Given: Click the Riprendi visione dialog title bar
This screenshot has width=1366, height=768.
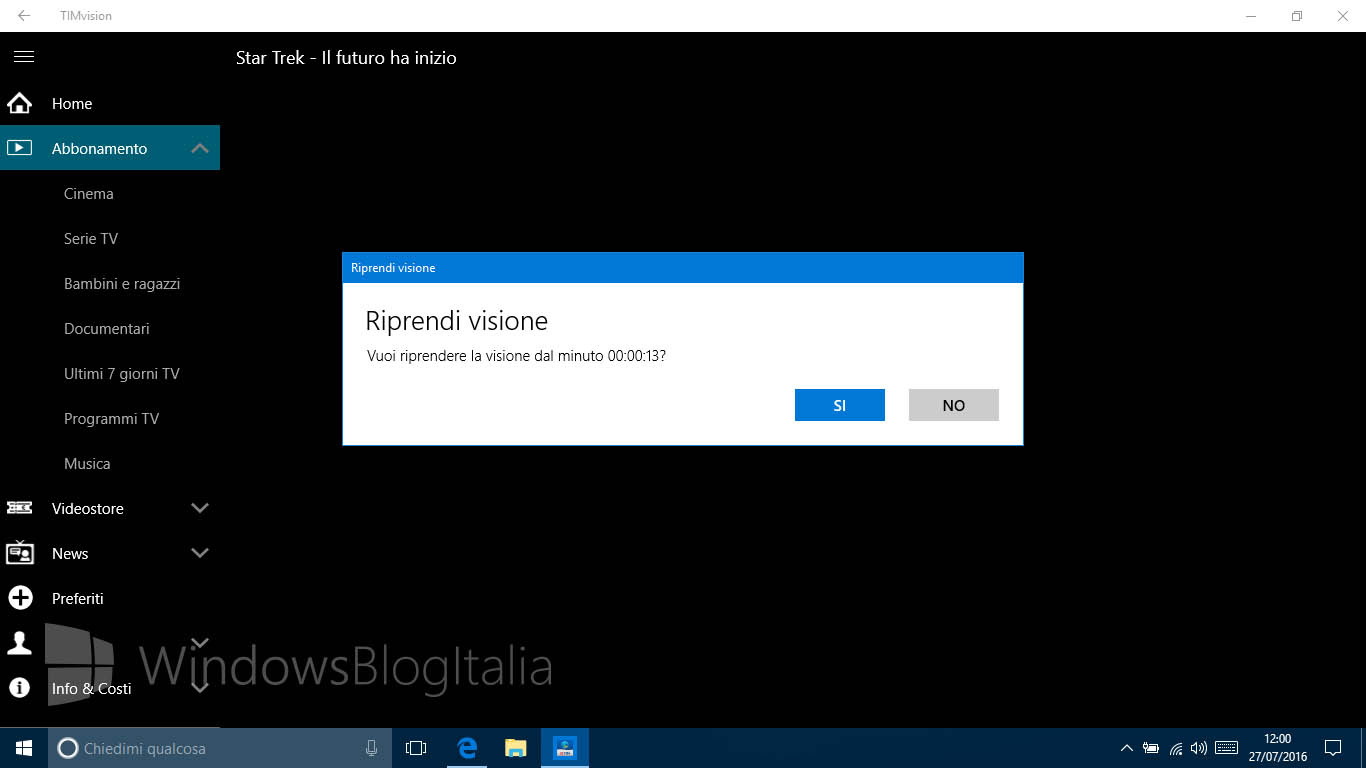Looking at the screenshot, I should (683, 268).
